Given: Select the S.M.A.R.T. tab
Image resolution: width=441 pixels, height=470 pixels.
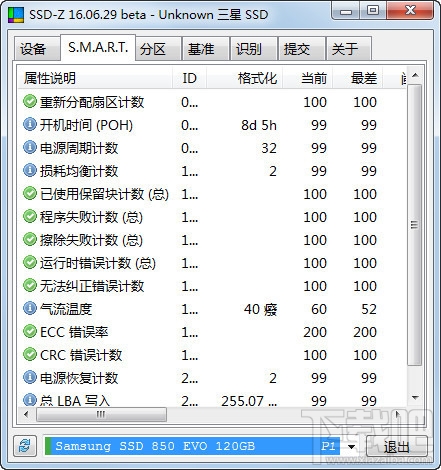Looking at the screenshot, I should (x=98, y=47).
